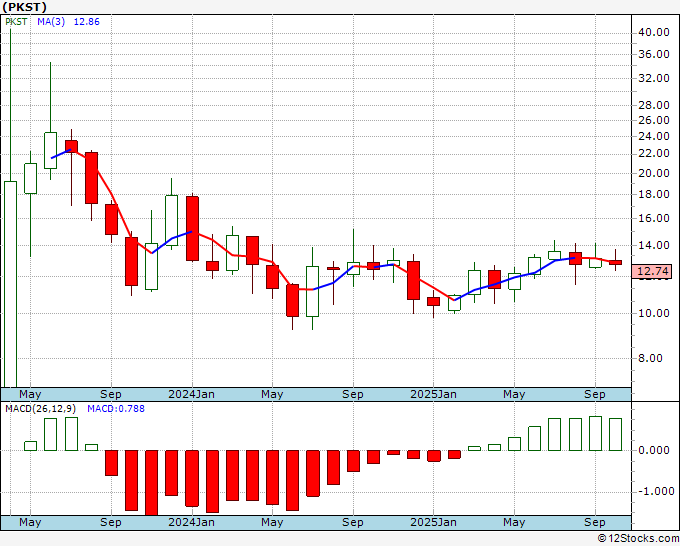Click the 12Stocks.com copyright text
The width and height of the screenshot is (680, 546).
click(x=638, y=539)
